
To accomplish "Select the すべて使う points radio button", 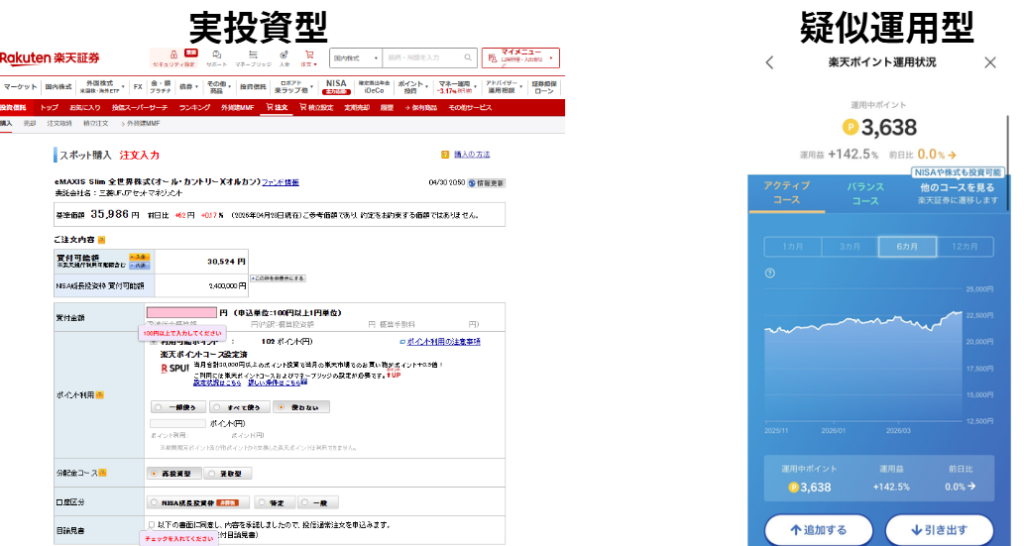I will pos(240,407).
